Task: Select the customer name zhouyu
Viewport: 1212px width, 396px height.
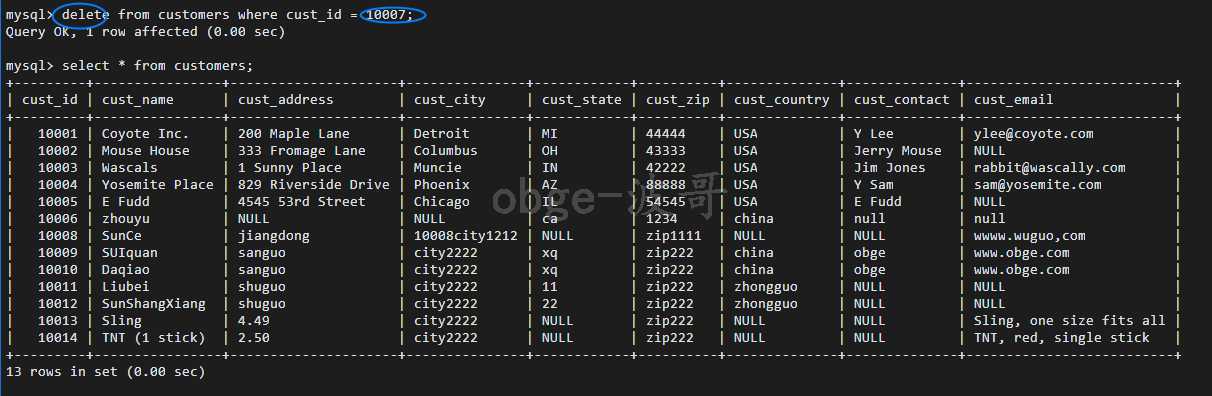Action: click(126, 219)
